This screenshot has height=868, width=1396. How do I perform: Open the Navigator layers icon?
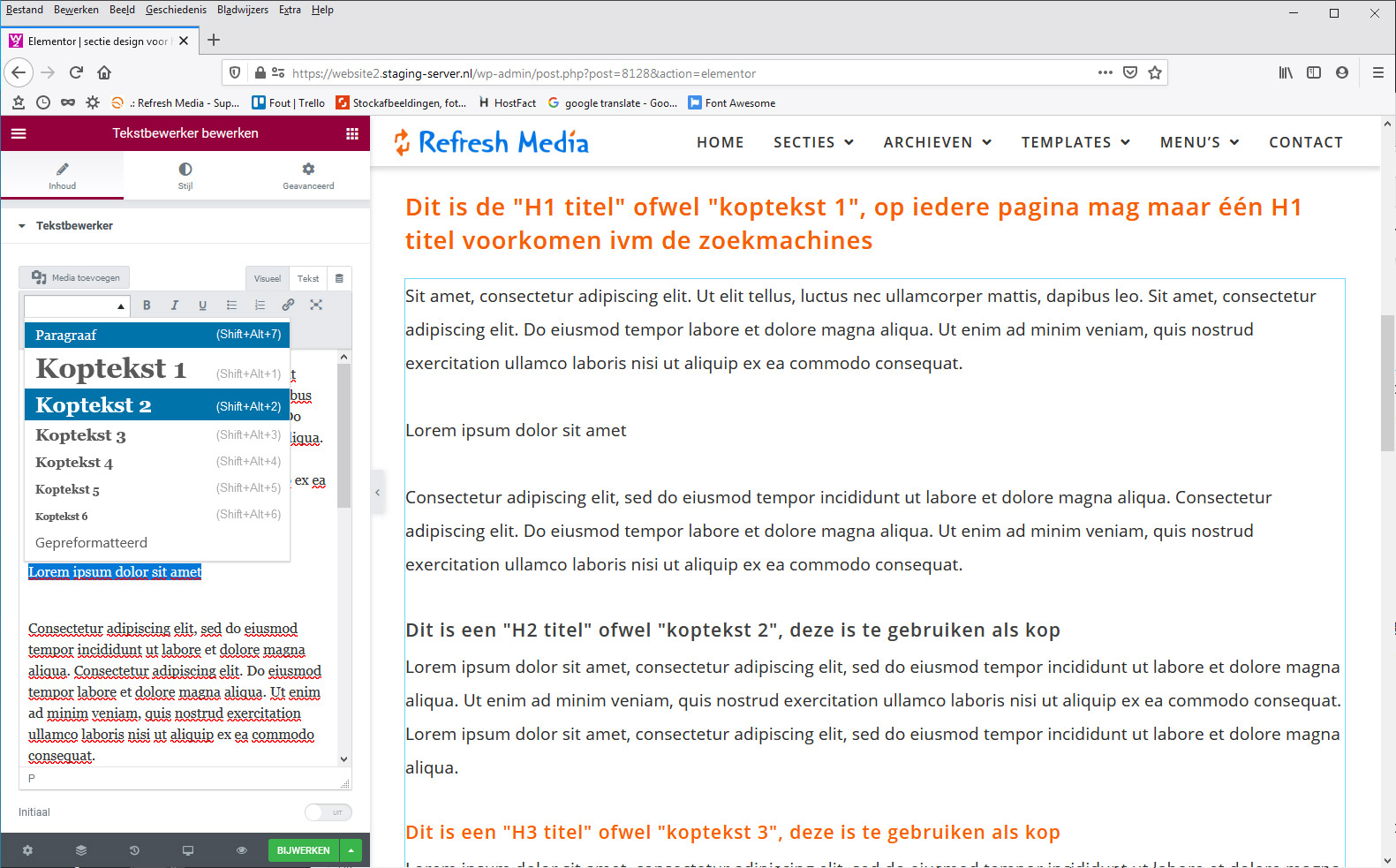click(81, 850)
